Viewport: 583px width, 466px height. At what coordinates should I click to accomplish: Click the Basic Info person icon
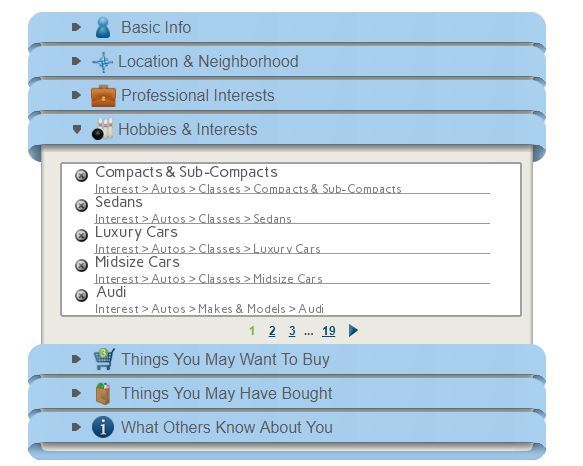pyautogui.click(x=103, y=27)
